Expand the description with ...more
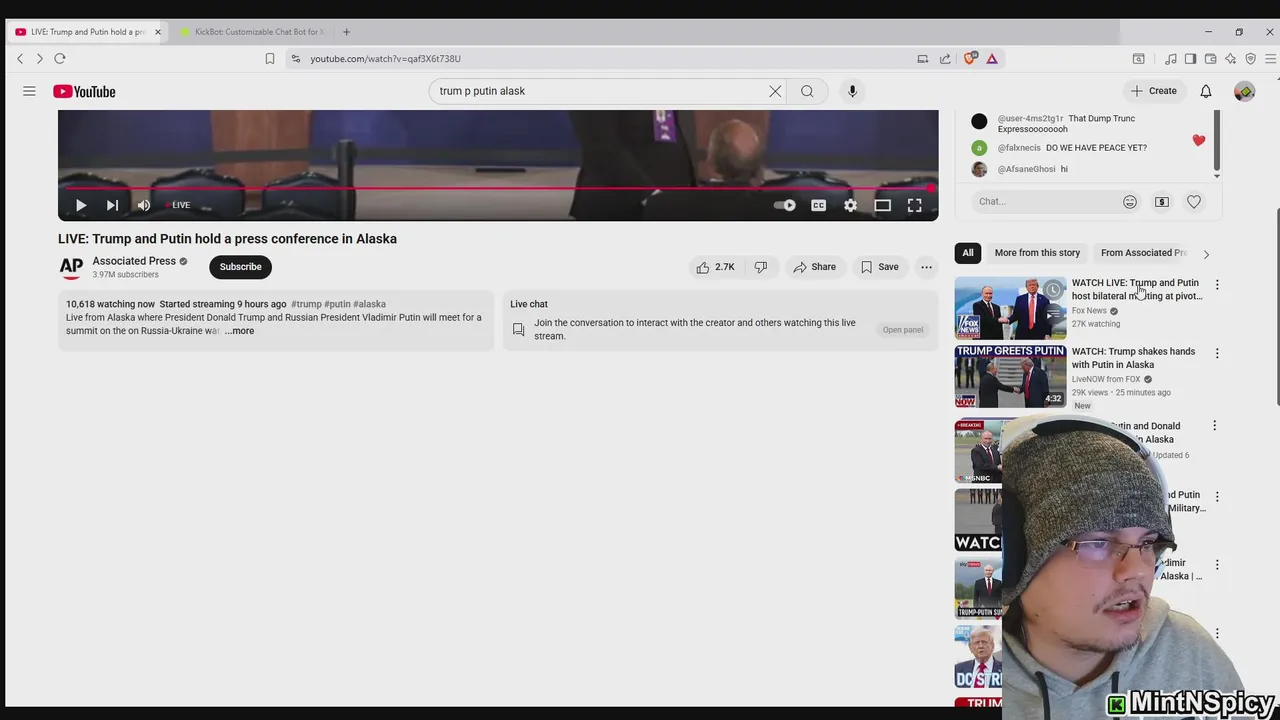The image size is (1280, 720). (x=239, y=331)
